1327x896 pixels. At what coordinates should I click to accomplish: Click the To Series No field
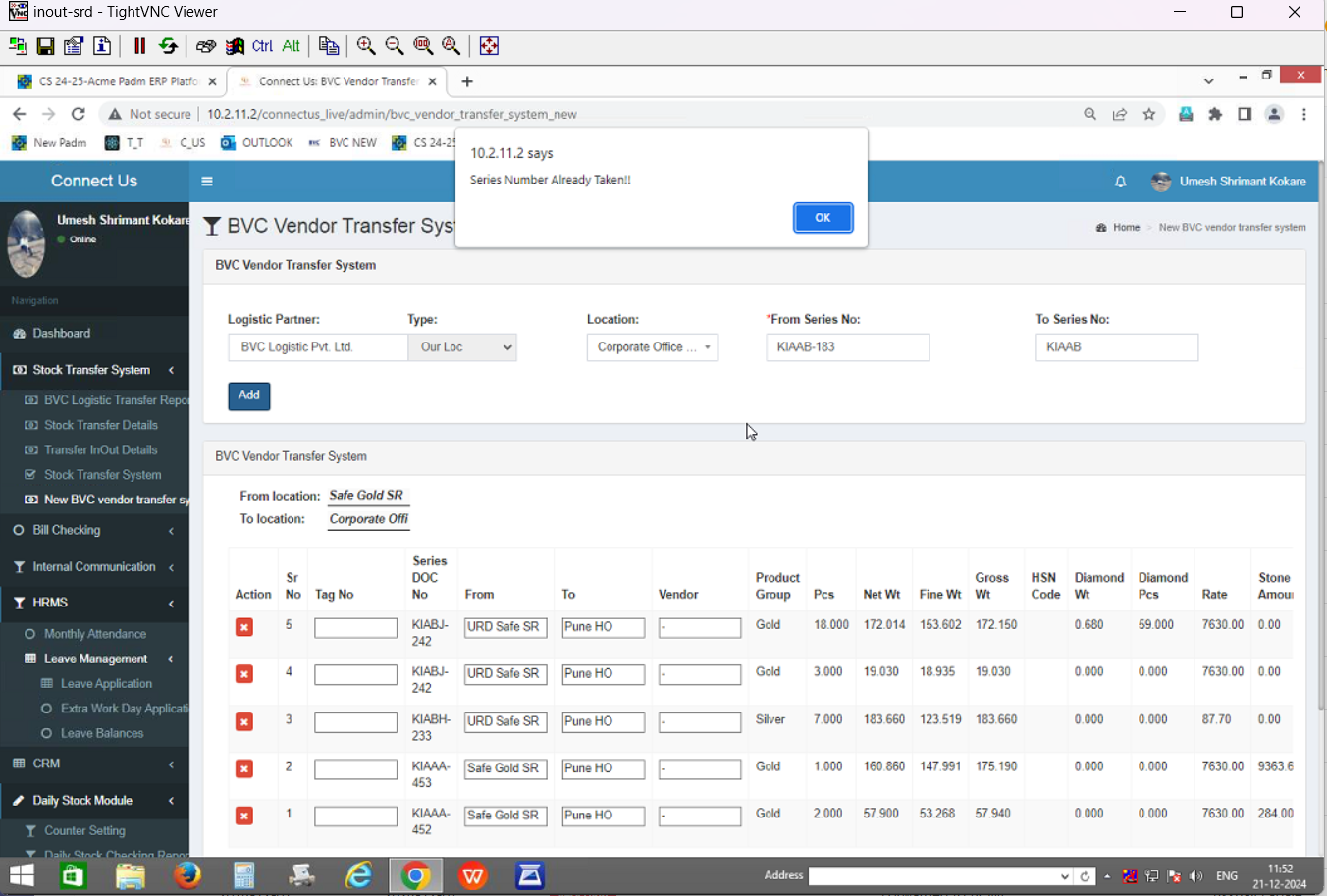pos(1117,347)
